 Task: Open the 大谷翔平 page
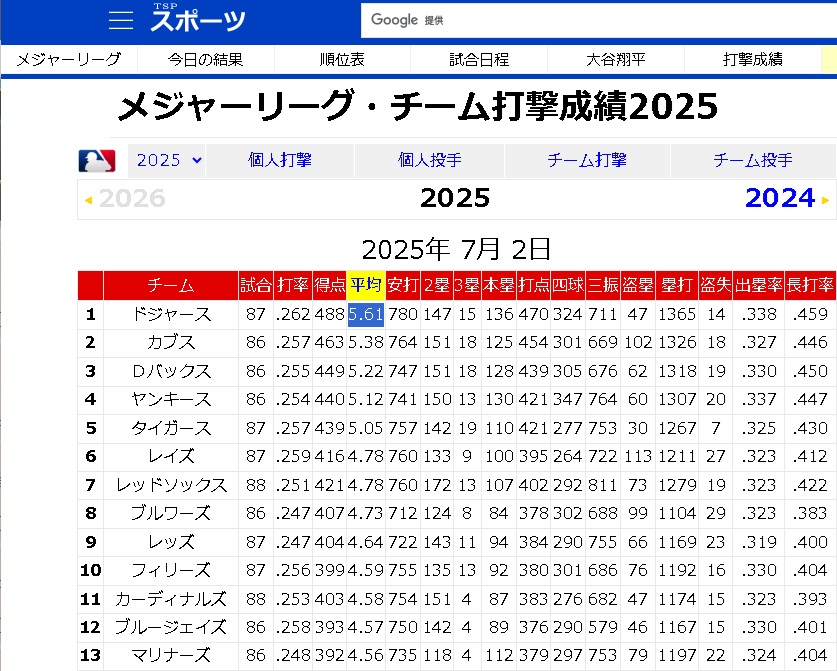tap(616, 59)
